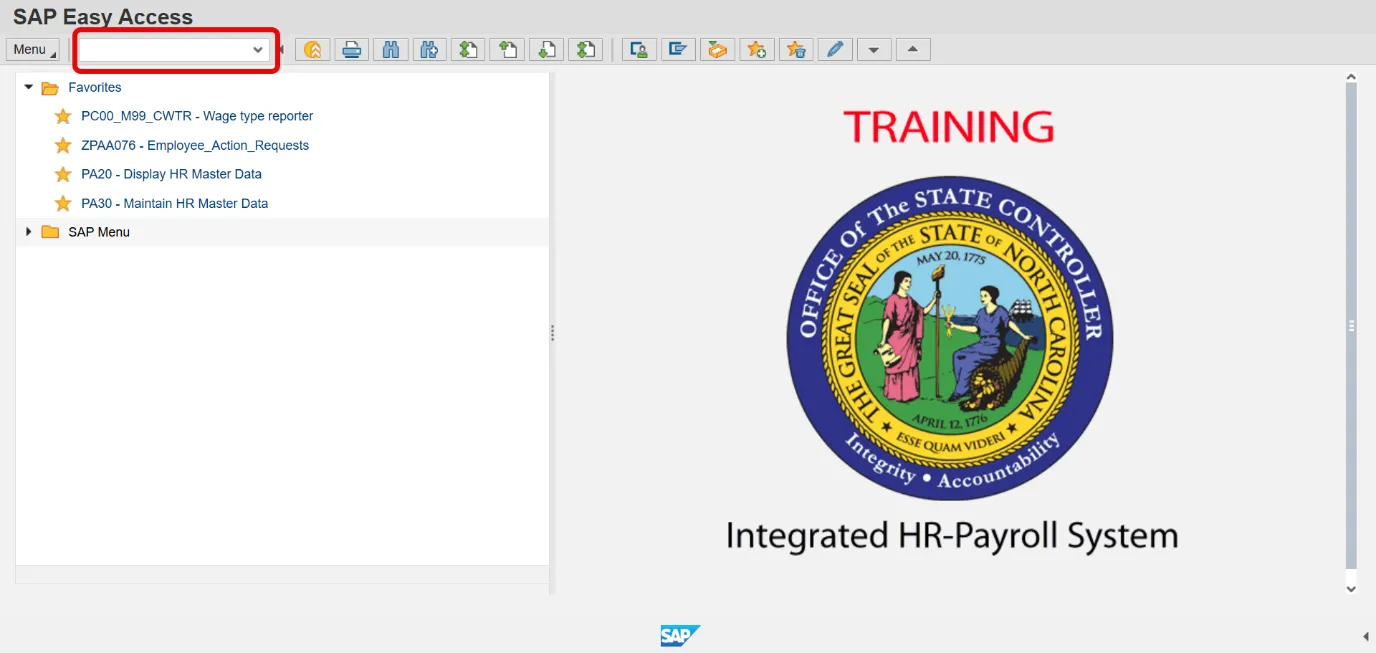Click the Delete Favorites star icon
Image resolution: width=1376 pixels, height=653 pixels.
(x=796, y=49)
